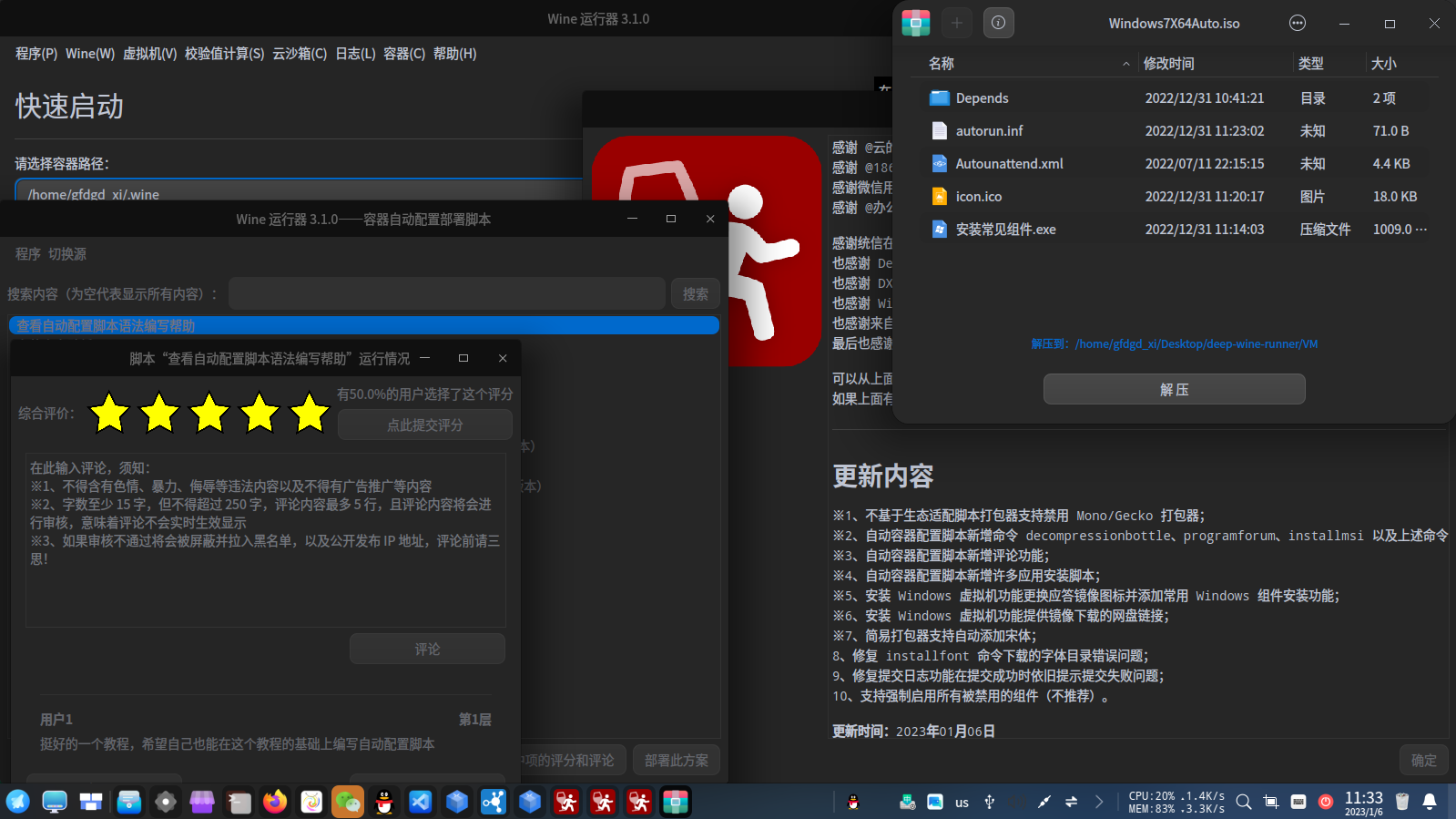Open the screenshot crop tool in tray
Viewport: 1456px width, 819px height.
(x=1271, y=802)
